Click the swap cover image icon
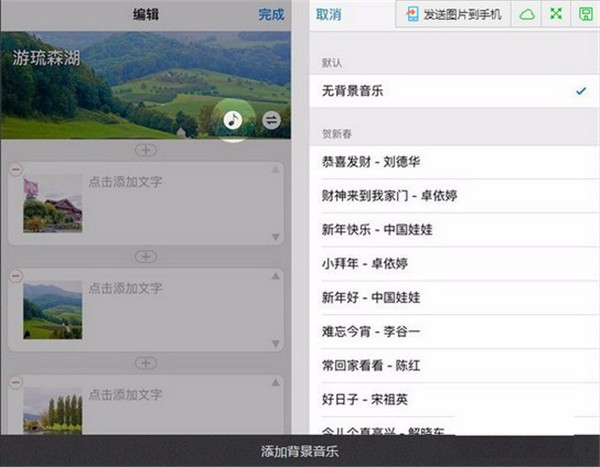 [x=271, y=120]
